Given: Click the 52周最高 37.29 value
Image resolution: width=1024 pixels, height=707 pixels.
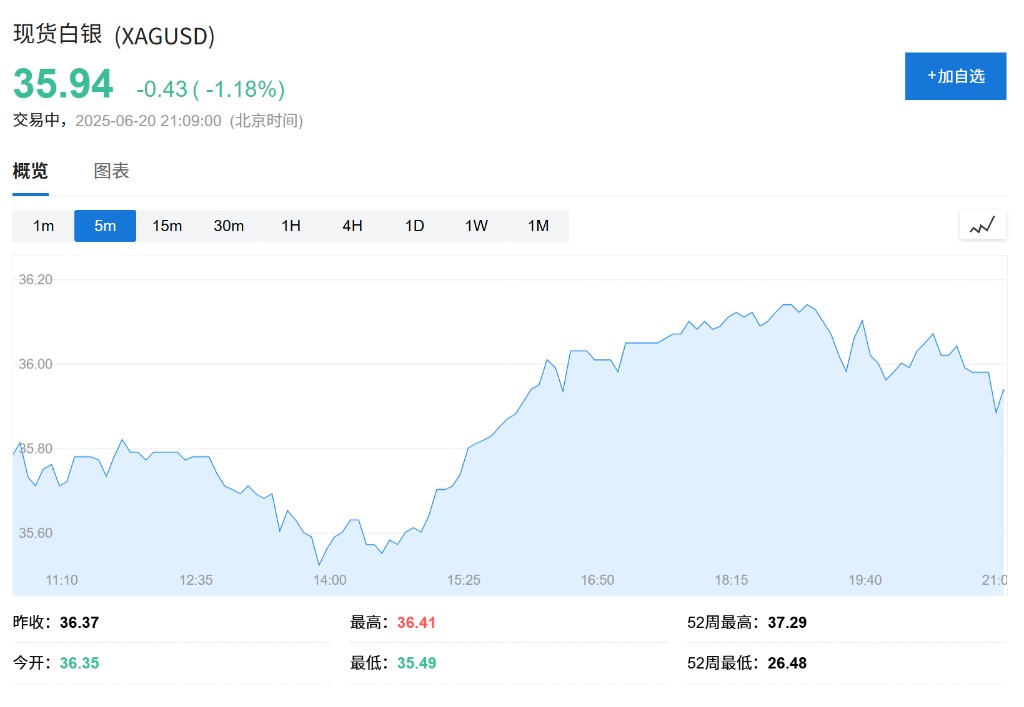Looking at the screenshot, I should click(x=787, y=622).
